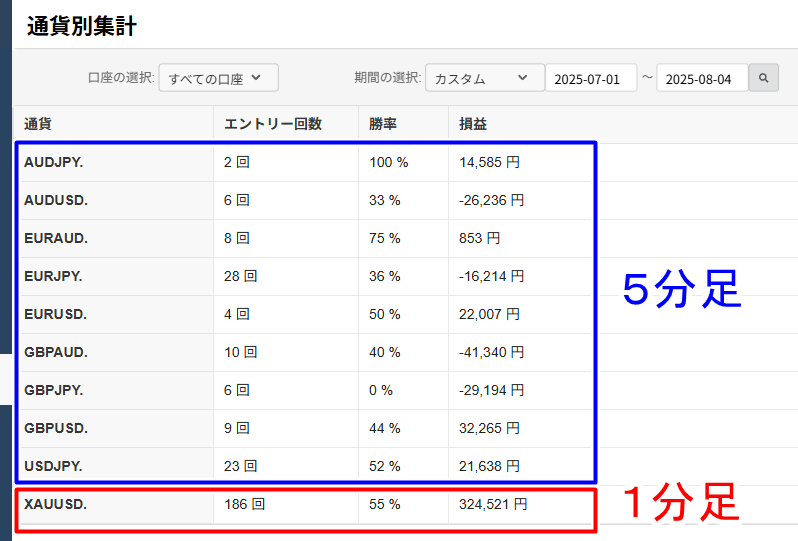Select the GBPUSD. row
The width and height of the screenshot is (798, 541).
click(x=305, y=428)
